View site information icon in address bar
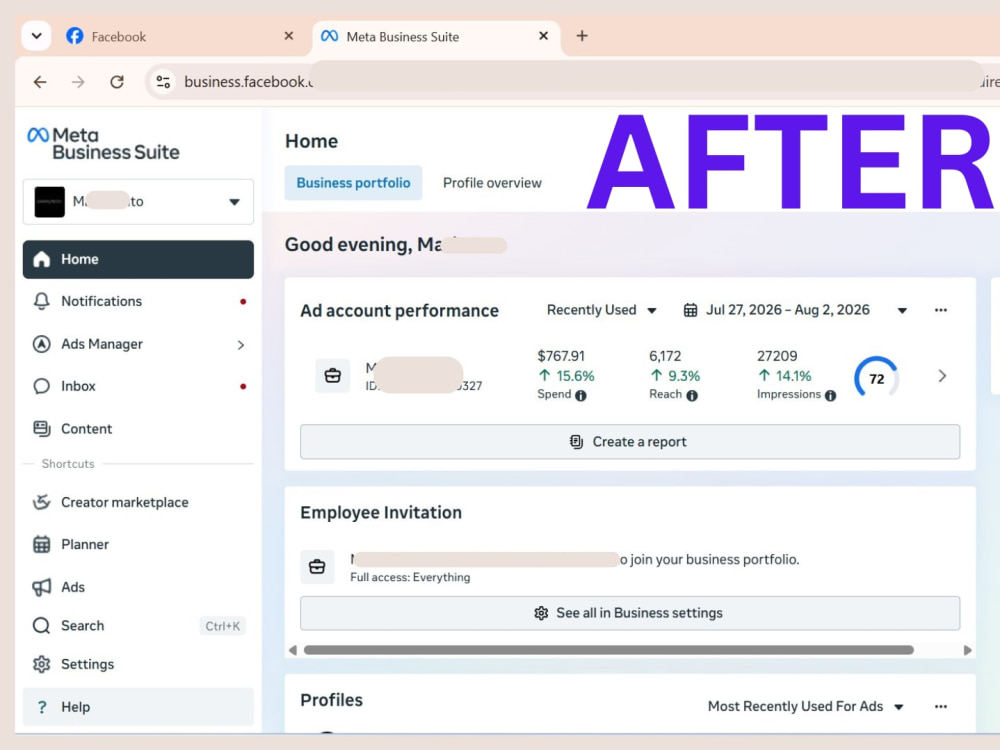 163,82
